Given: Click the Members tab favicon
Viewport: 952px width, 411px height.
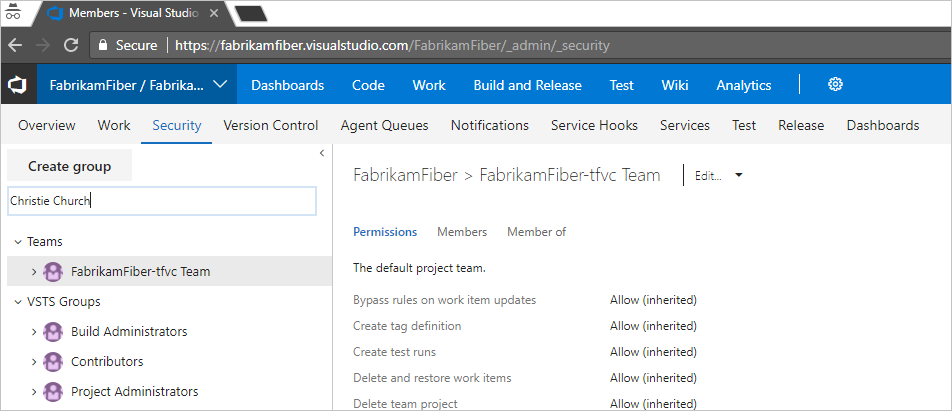Looking at the screenshot, I should click(55, 12).
